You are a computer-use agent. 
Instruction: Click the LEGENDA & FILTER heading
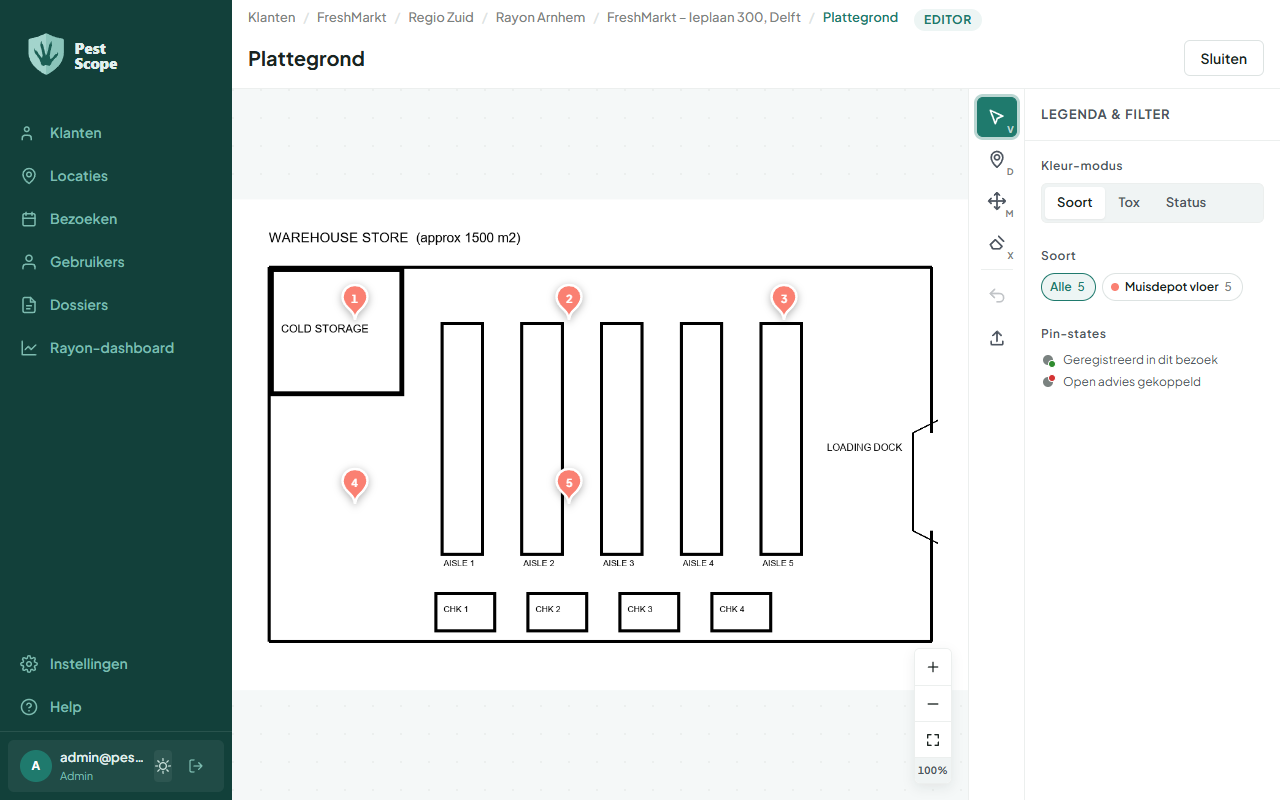[1105, 114]
